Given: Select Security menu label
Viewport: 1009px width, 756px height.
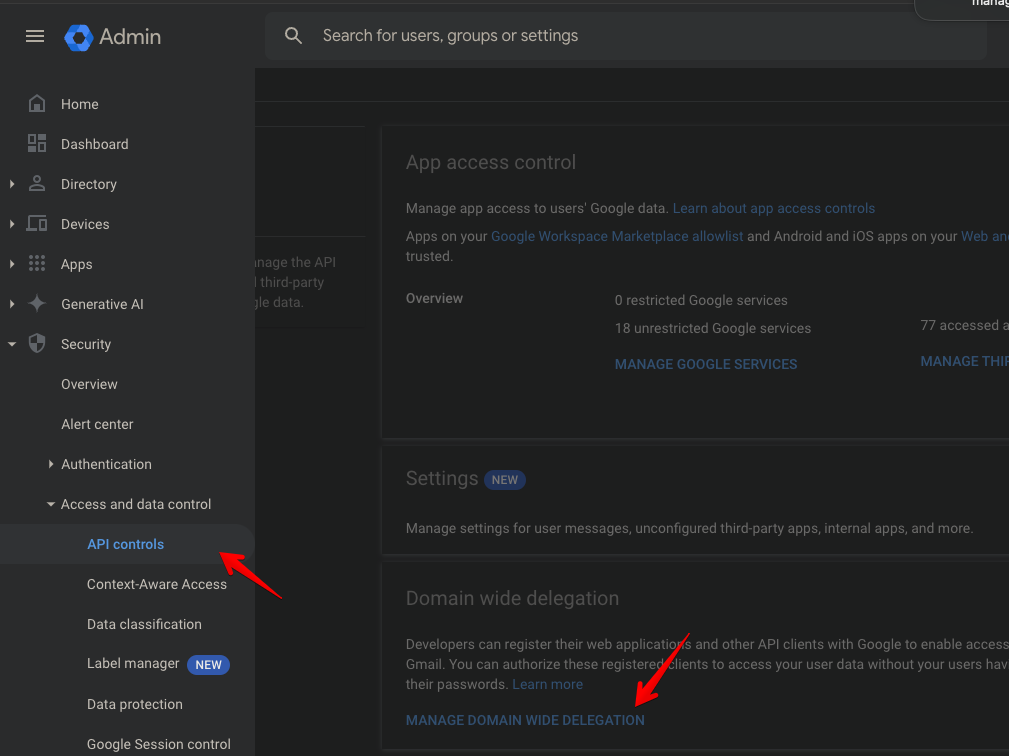Looking at the screenshot, I should point(86,344).
